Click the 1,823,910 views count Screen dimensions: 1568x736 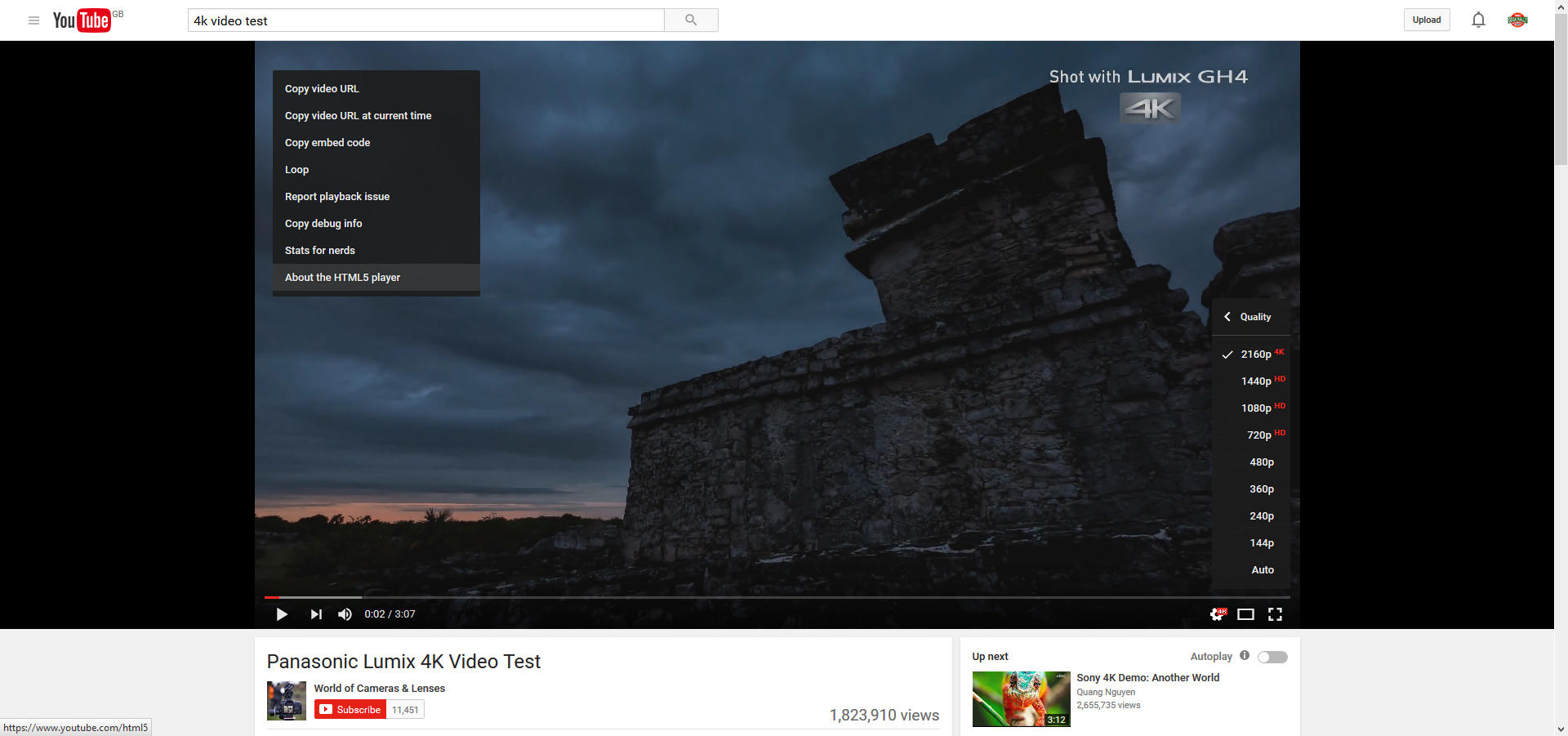coord(884,716)
